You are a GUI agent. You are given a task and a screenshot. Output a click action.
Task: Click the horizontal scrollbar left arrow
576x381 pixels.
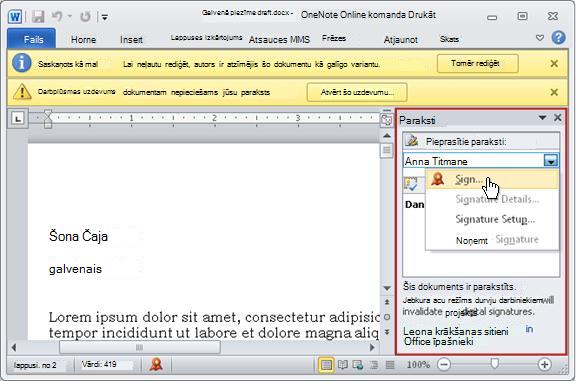(x=14, y=347)
